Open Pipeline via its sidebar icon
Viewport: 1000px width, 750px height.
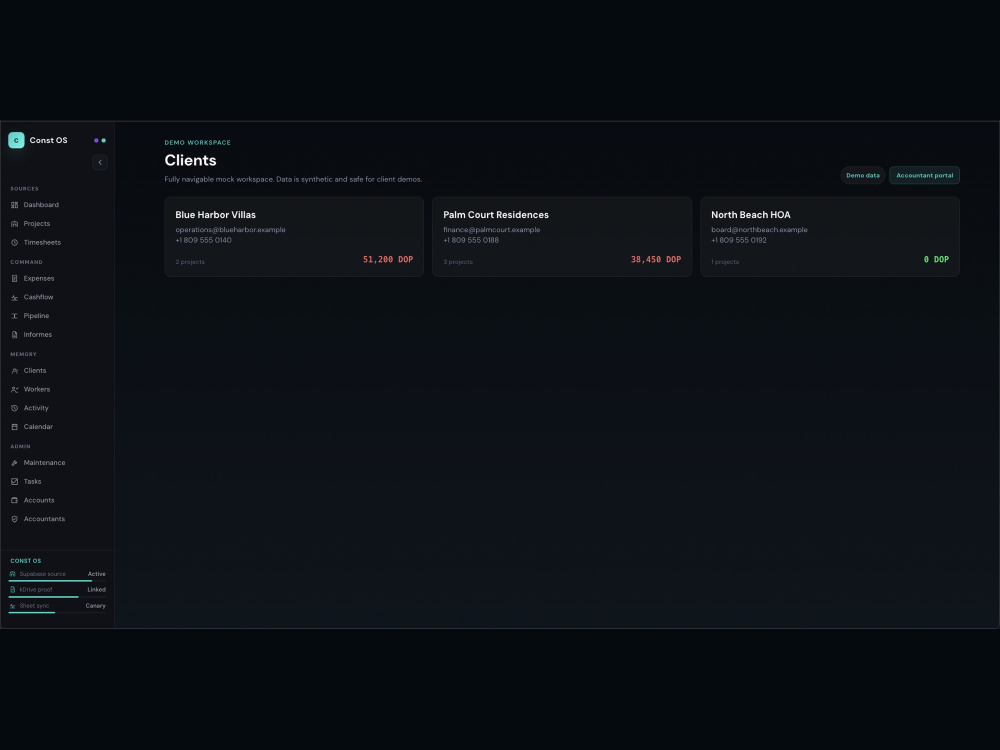tap(15, 316)
